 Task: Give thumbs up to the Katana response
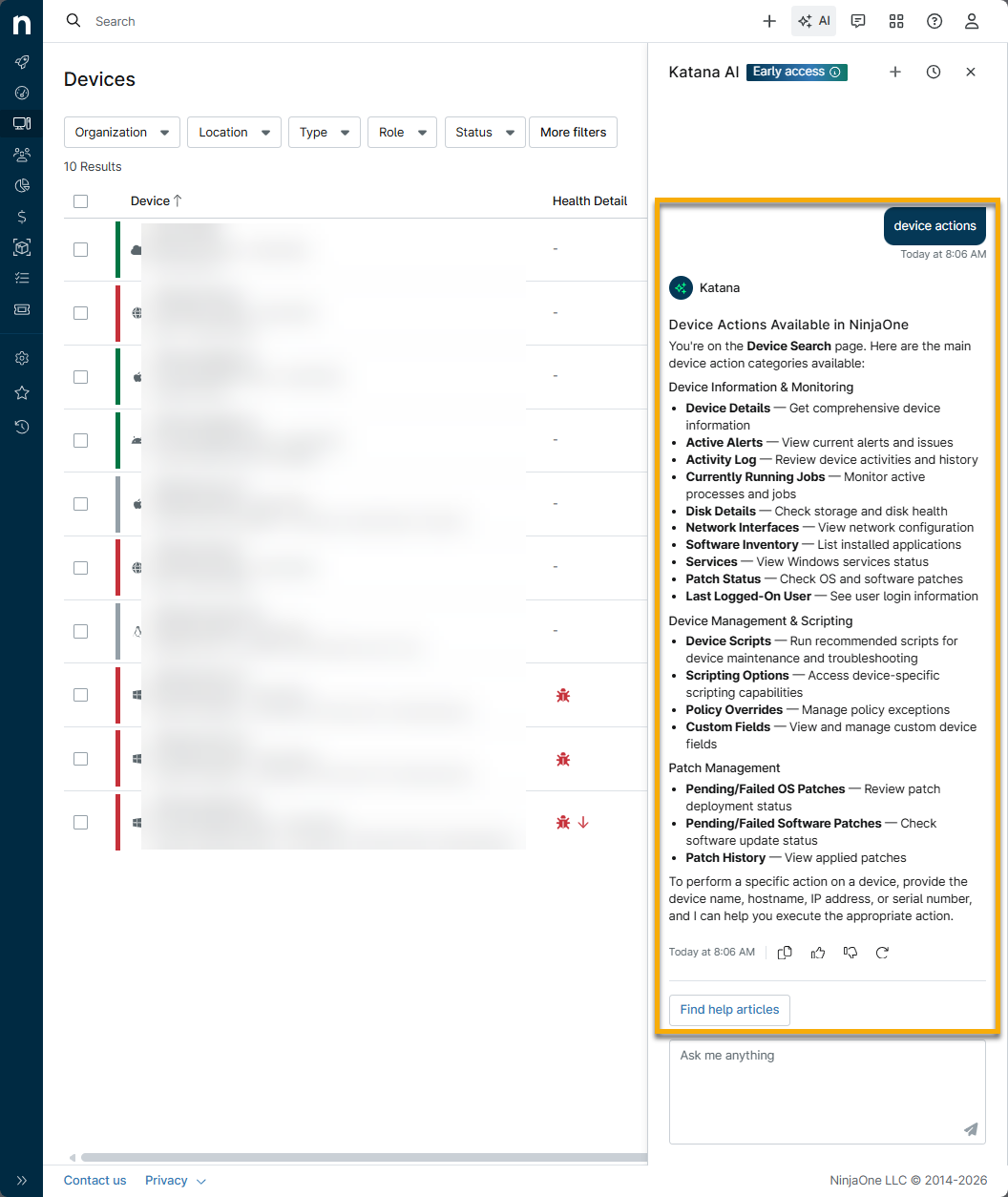coord(818,953)
